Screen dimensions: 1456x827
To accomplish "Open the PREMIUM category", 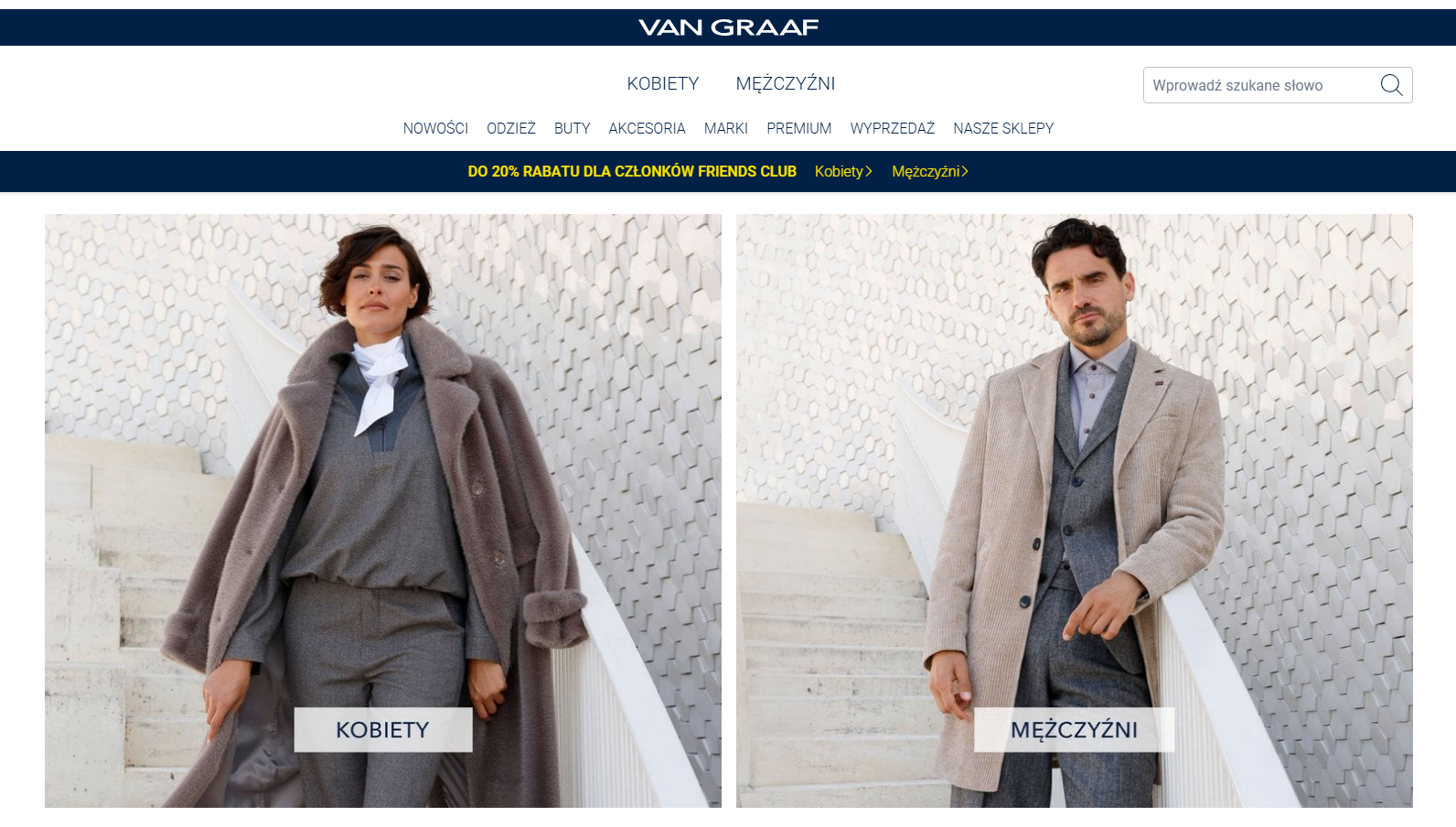I will [x=799, y=128].
